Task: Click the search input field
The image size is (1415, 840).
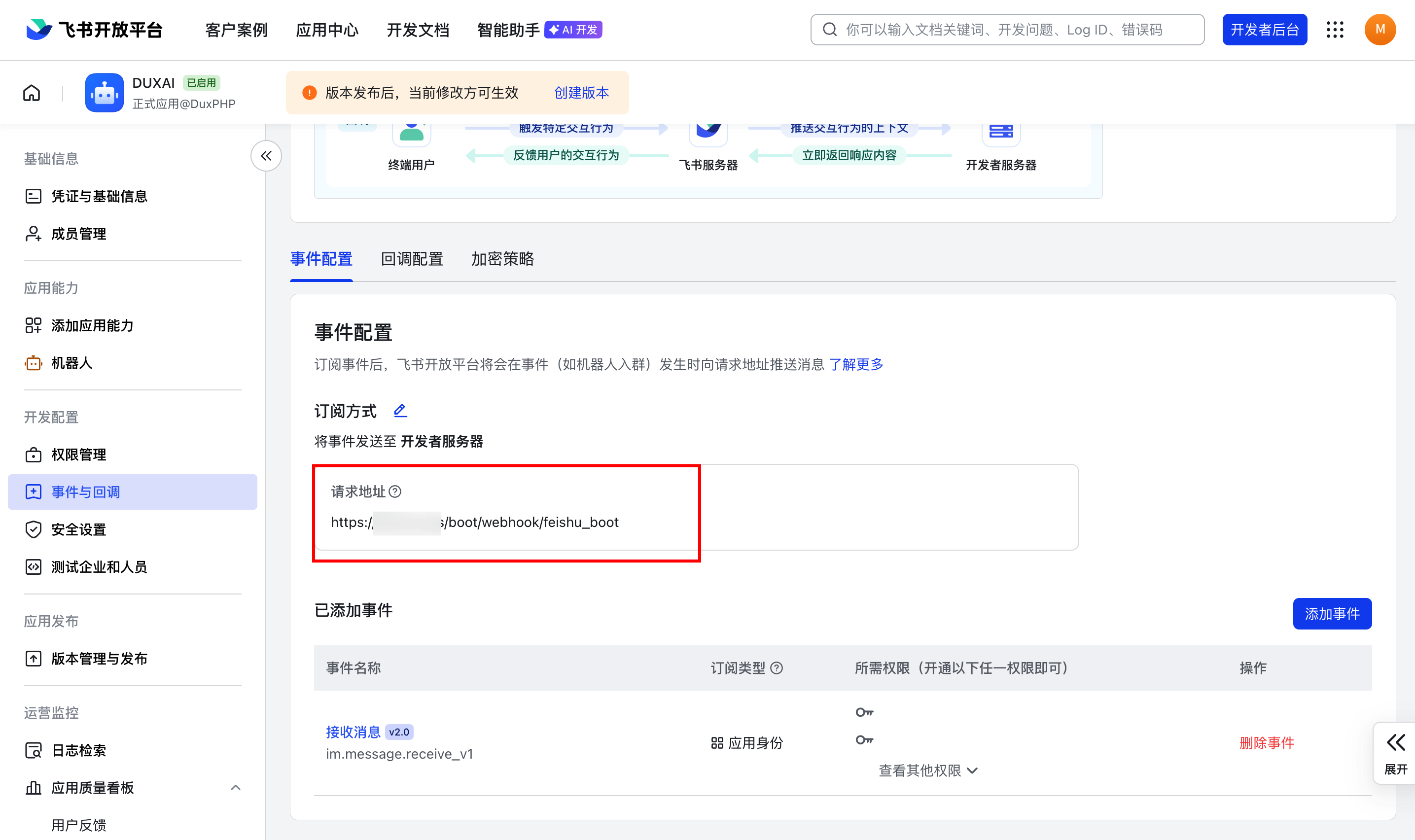Action: 1007,30
